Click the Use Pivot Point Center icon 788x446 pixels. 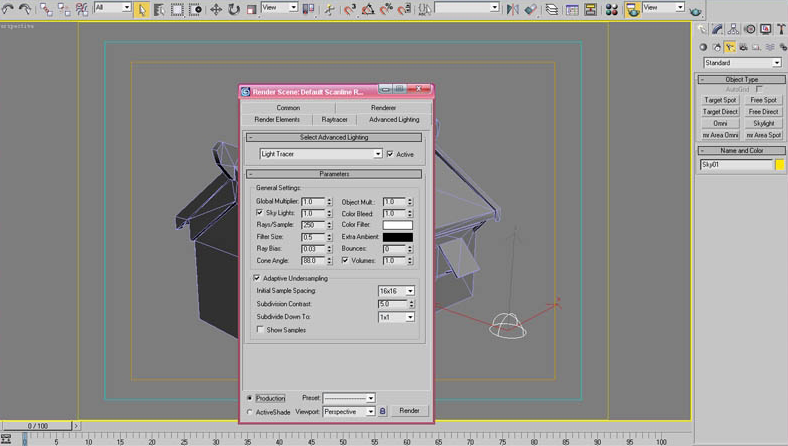[x=309, y=9]
